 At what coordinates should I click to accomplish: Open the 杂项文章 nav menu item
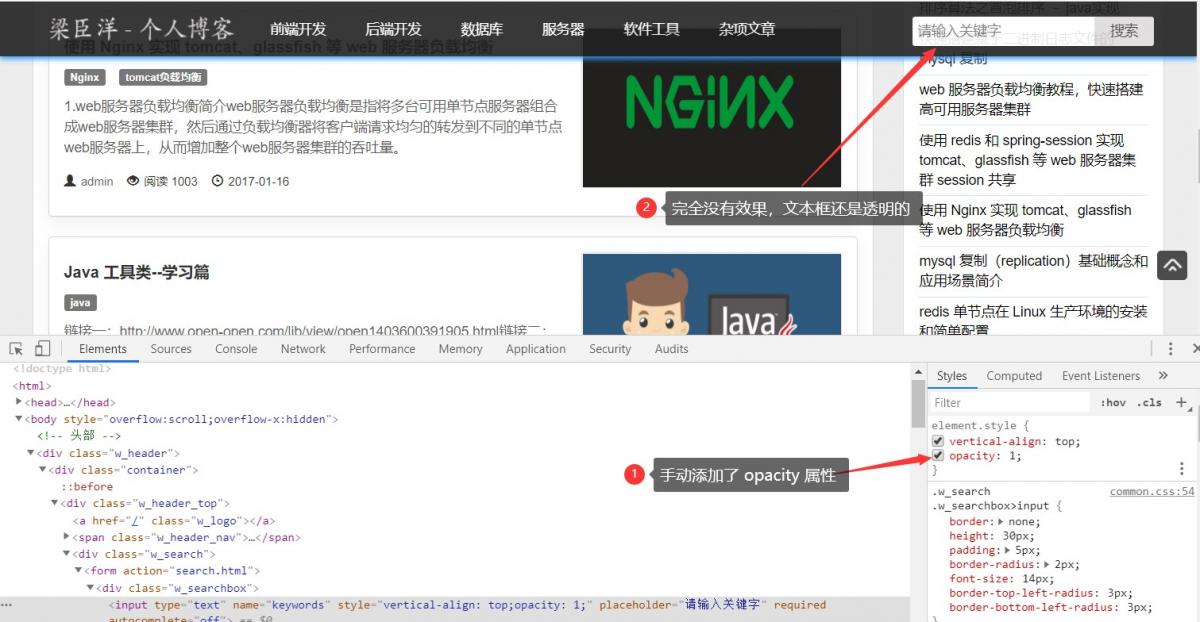click(x=747, y=29)
